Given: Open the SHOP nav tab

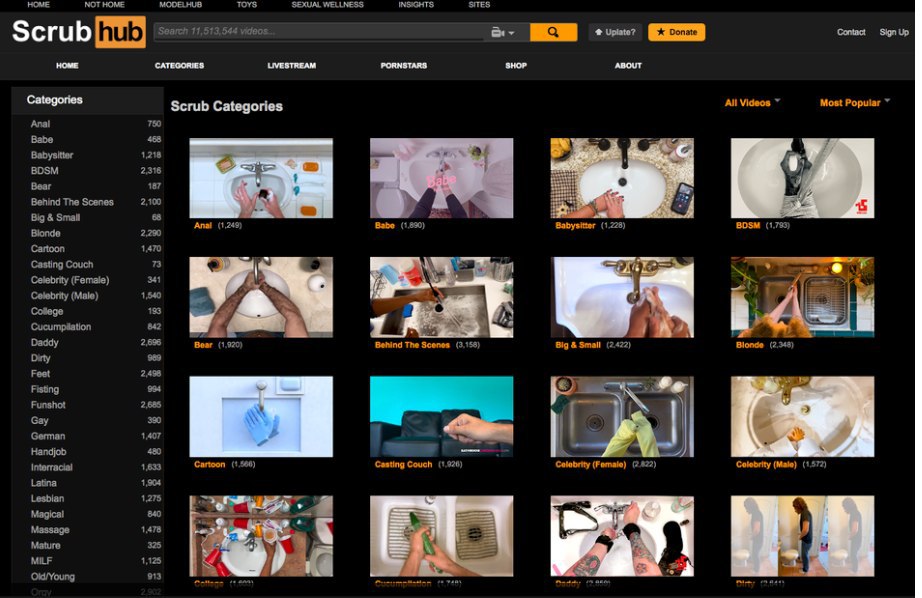Looking at the screenshot, I should click(x=516, y=65).
